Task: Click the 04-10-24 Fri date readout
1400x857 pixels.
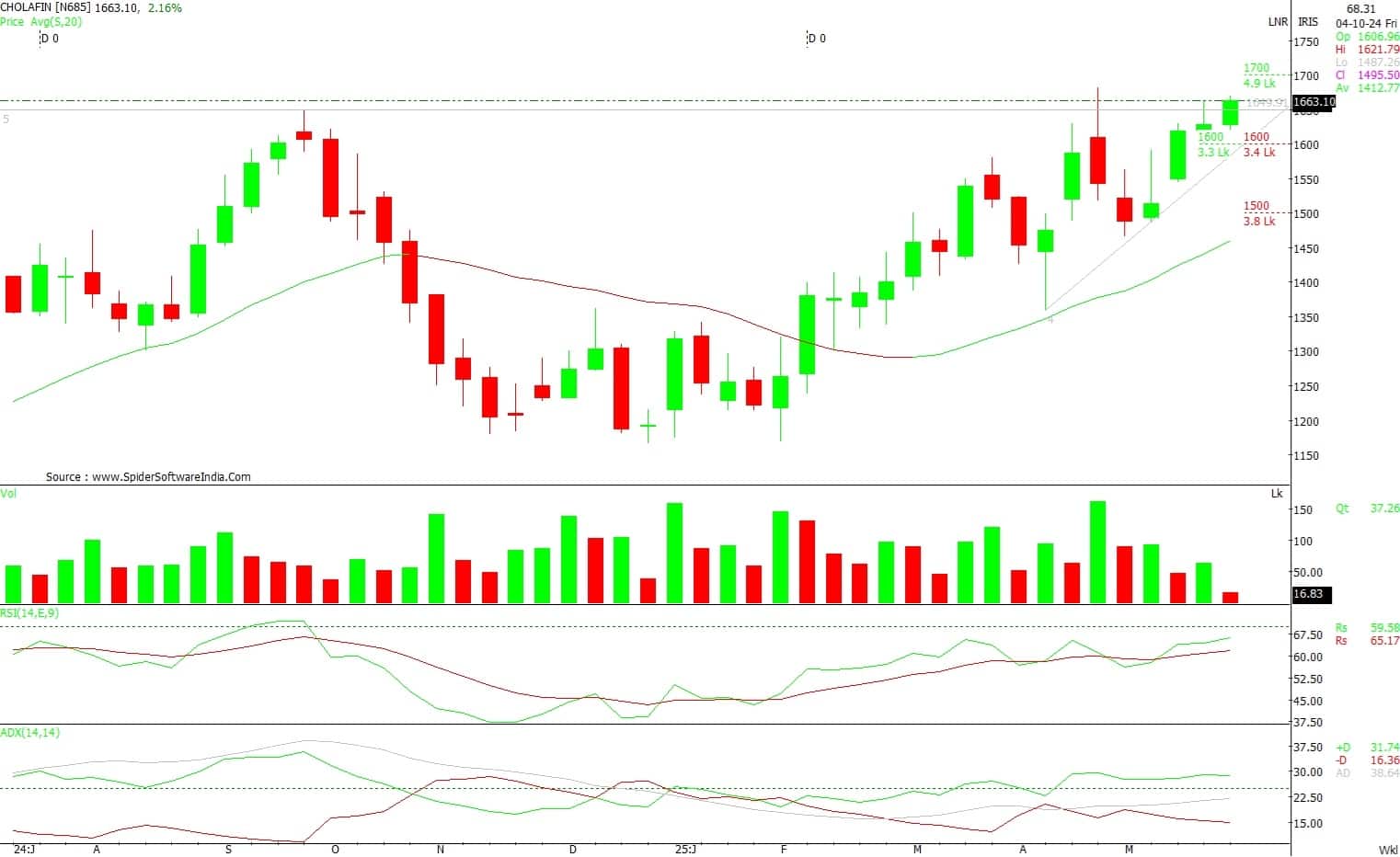Action: [1368, 23]
